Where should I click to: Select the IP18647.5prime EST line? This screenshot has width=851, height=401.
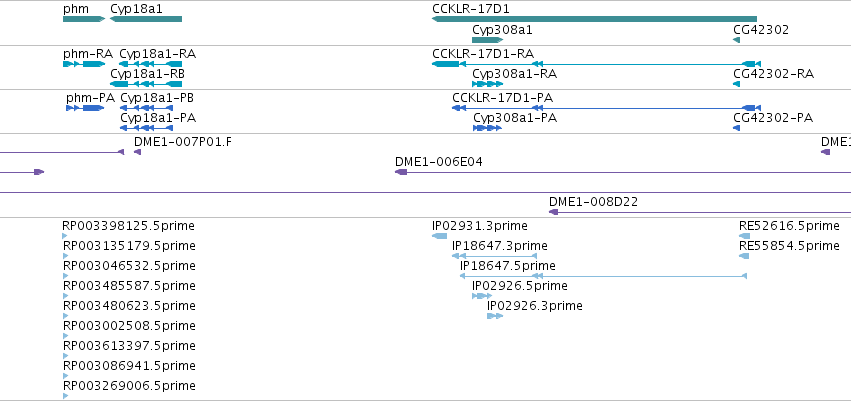604,276
